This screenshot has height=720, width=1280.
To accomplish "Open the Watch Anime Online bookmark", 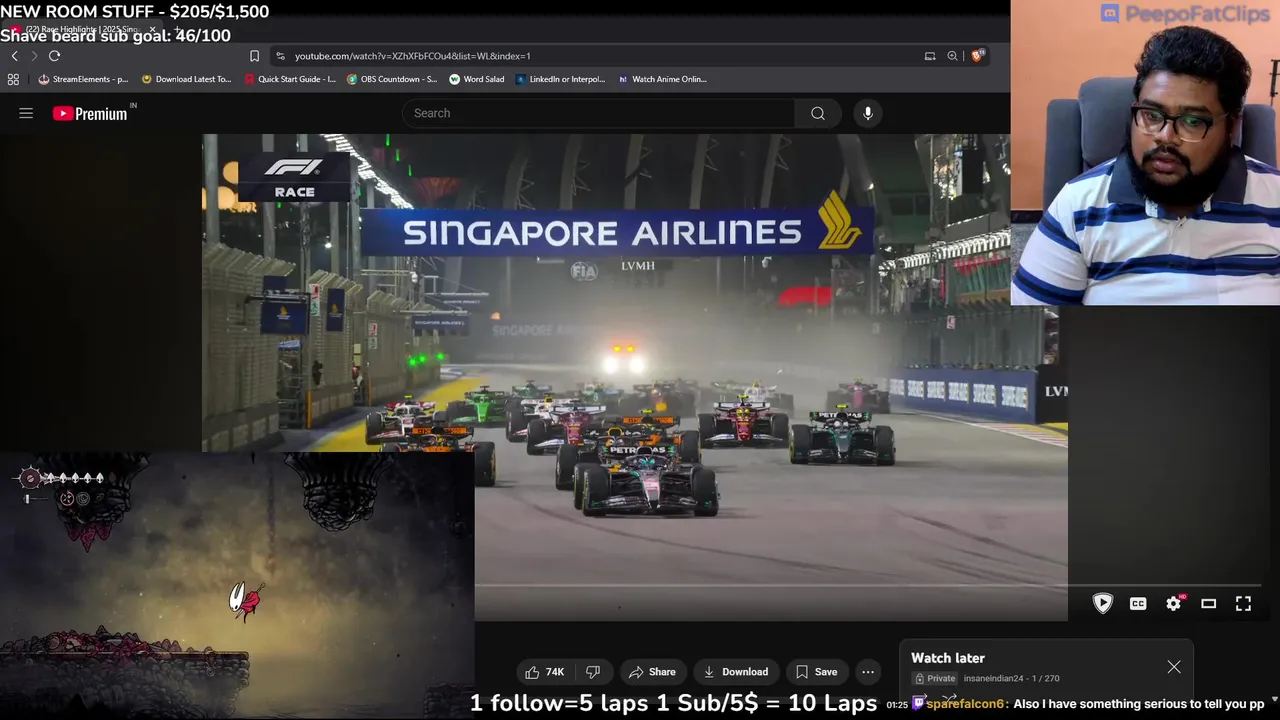I will coord(662,79).
